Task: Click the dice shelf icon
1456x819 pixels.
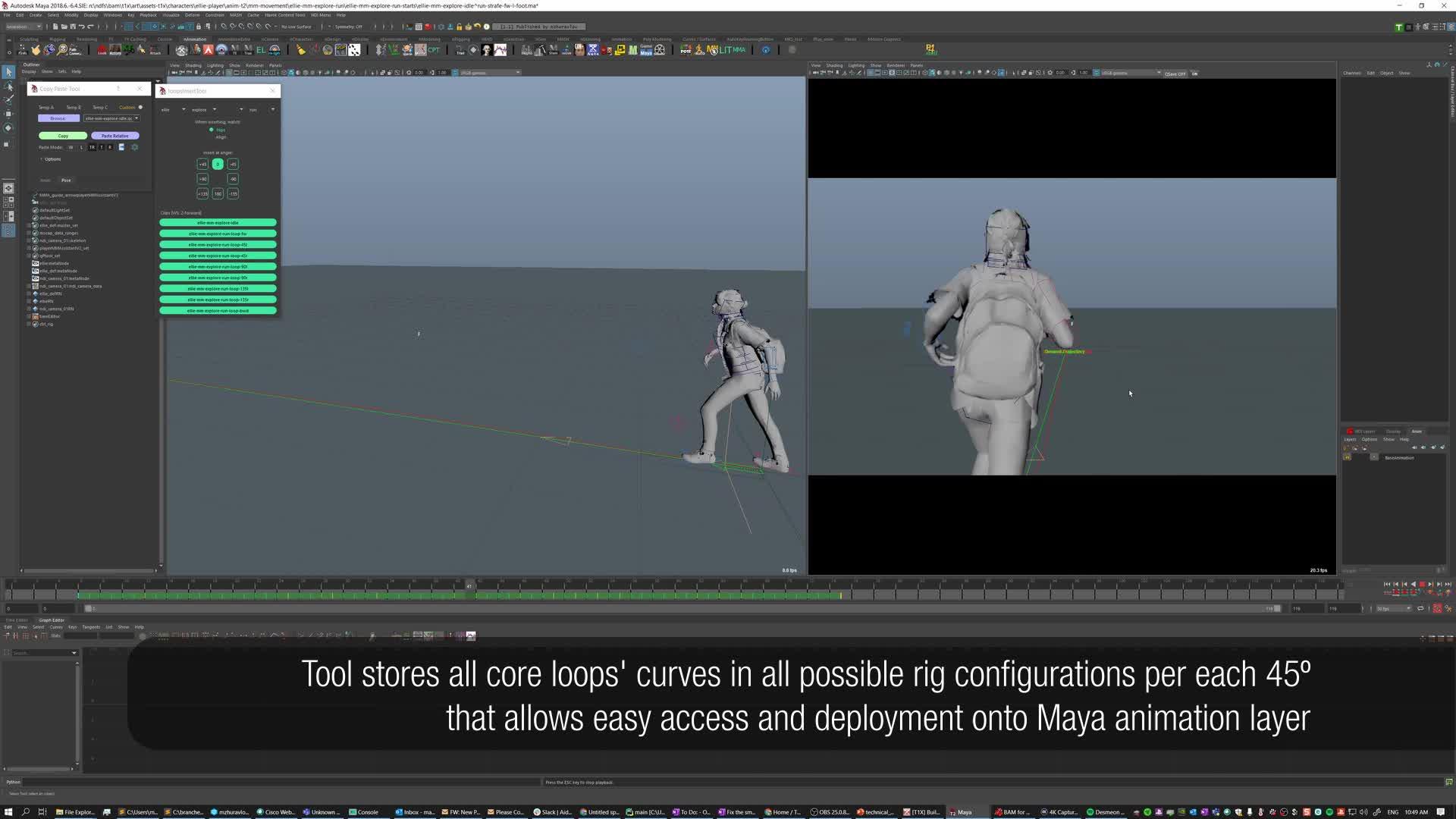Action: click(354, 50)
